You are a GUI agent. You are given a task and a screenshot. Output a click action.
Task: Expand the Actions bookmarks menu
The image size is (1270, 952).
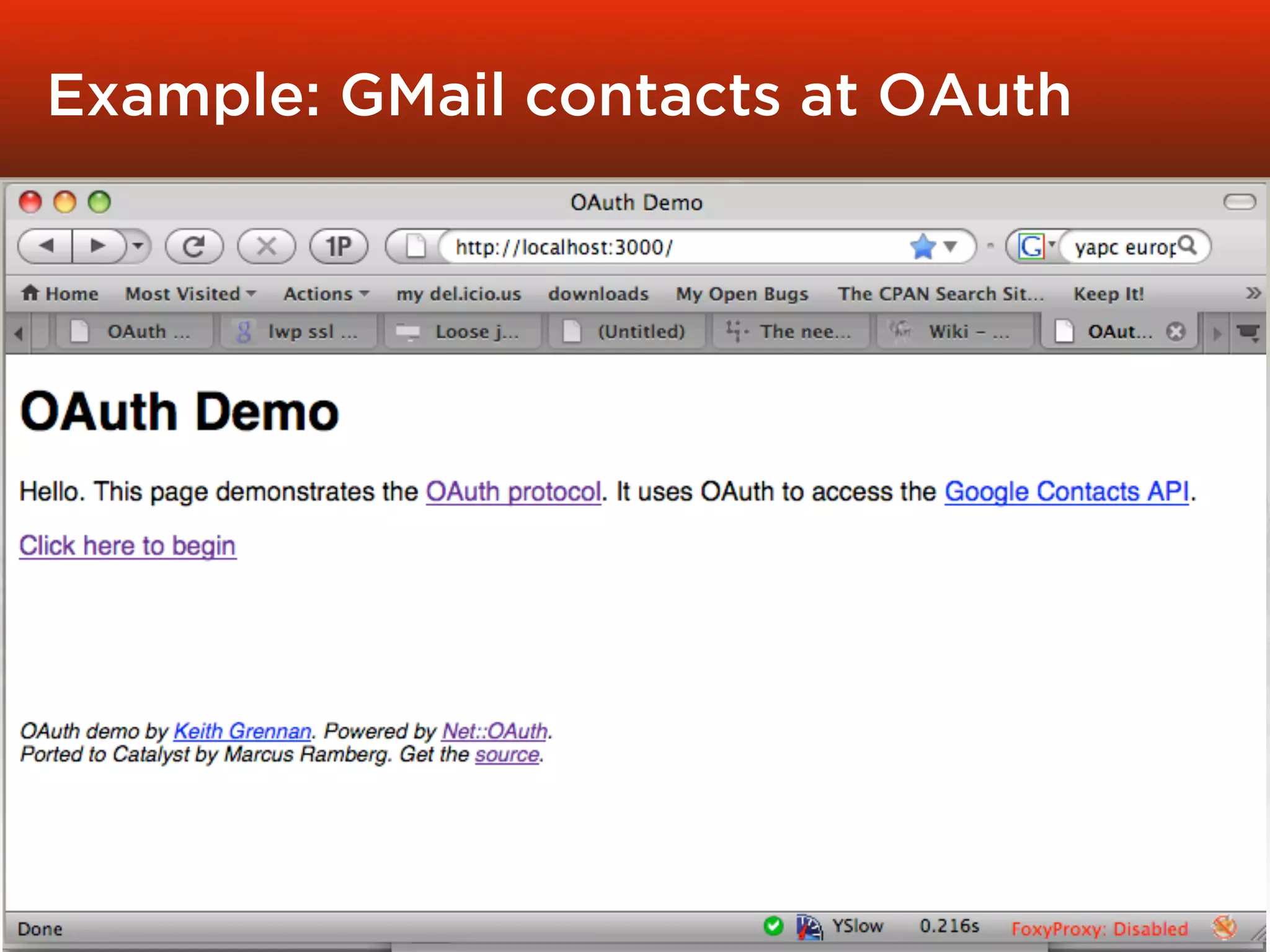[326, 293]
